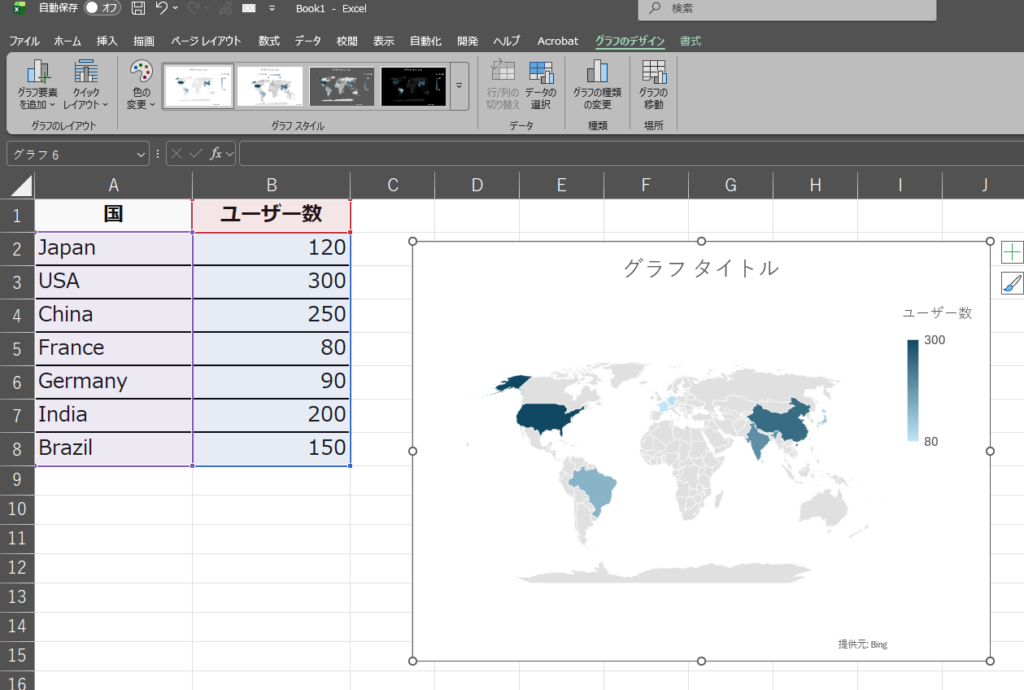This screenshot has width=1024, height=690.
Task: Toggle the 自動保存 (AutoSave) switch
Action: pyautogui.click(x=102, y=9)
